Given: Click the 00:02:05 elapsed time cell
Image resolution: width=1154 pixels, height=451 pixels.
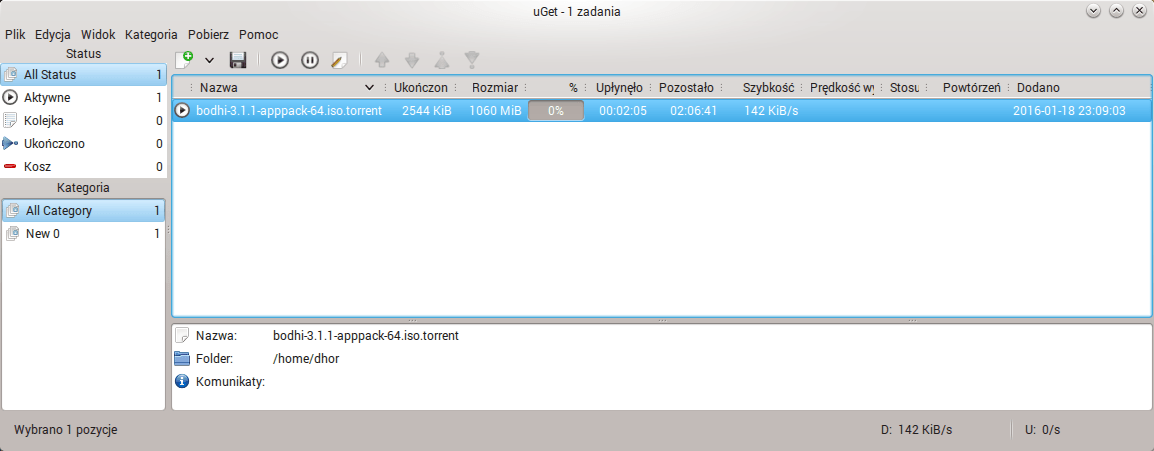Looking at the screenshot, I should point(623,110).
